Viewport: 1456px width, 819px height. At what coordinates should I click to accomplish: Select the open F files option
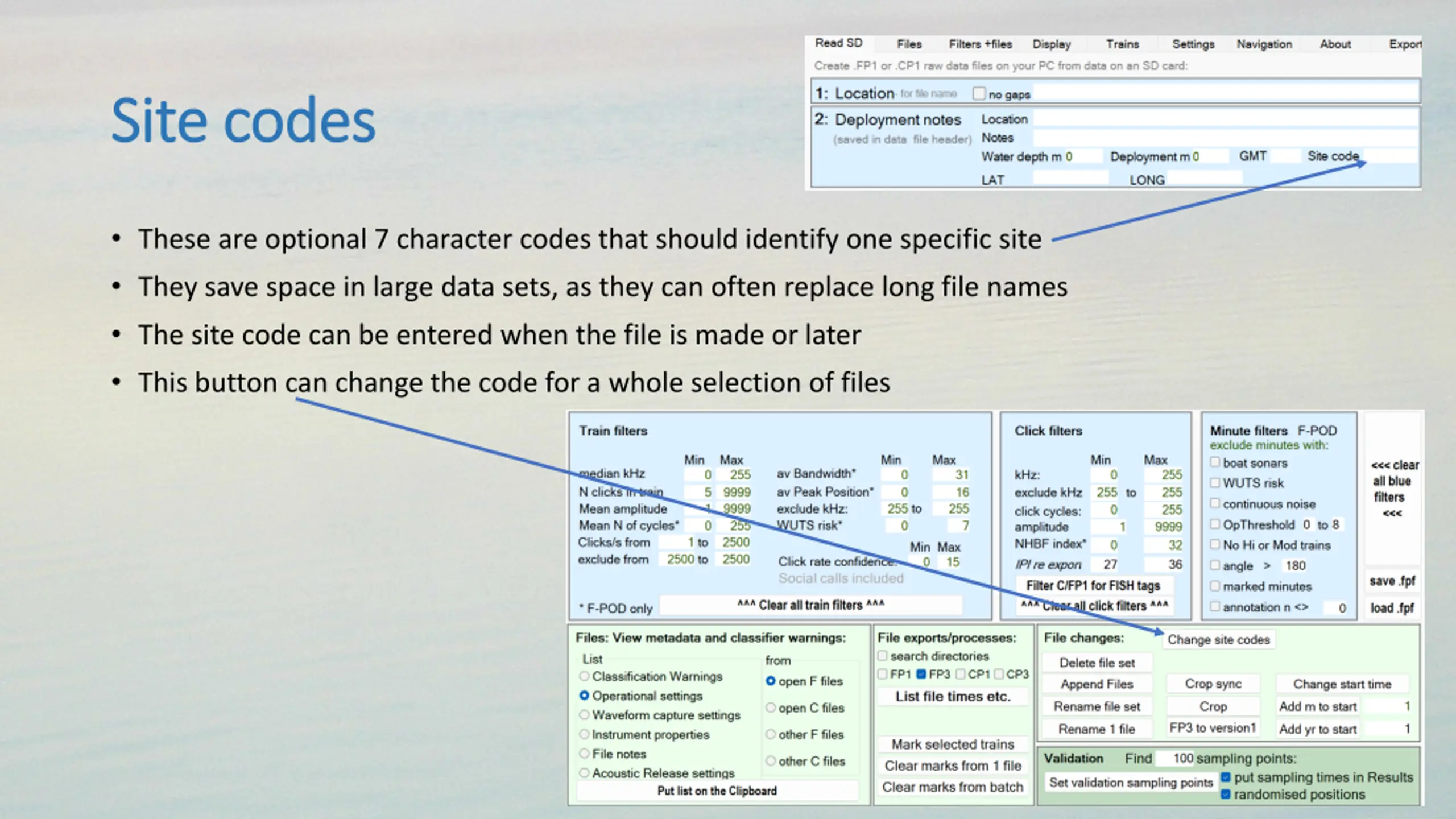[x=771, y=681]
